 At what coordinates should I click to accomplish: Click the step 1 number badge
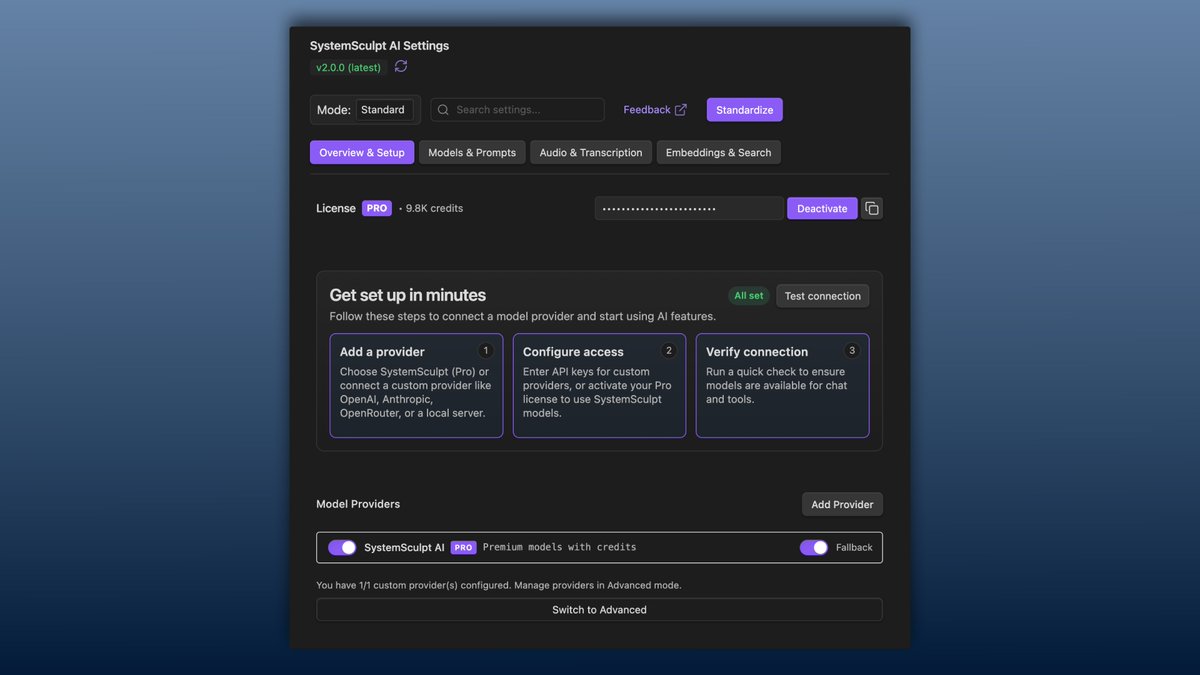tap(486, 351)
